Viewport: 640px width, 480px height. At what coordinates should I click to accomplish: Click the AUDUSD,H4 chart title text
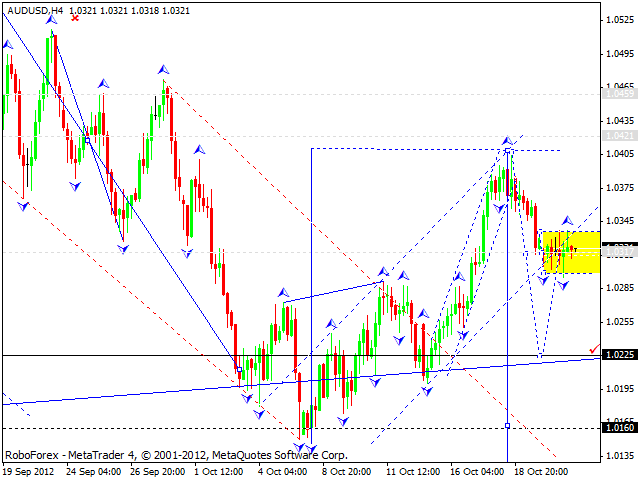36,11
